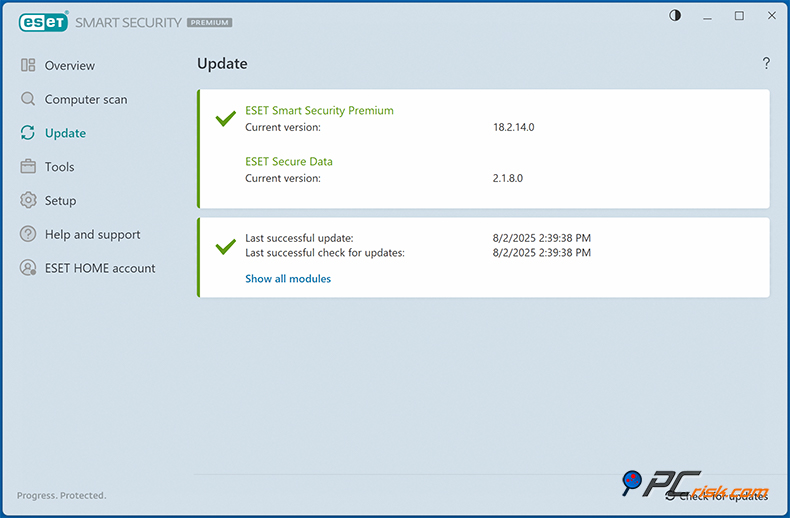Open ESET HOME account page
790x518 pixels.
100,268
